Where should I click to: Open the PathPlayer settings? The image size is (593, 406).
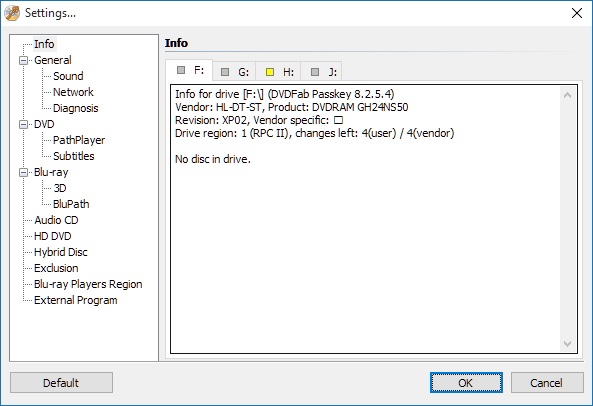(x=79, y=140)
